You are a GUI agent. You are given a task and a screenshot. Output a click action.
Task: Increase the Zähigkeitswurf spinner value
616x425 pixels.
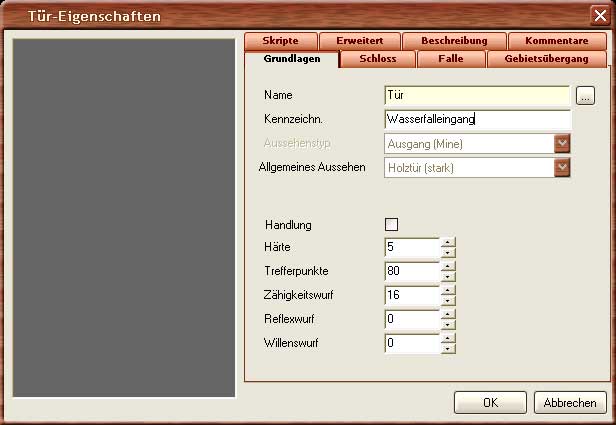(x=448, y=290)
